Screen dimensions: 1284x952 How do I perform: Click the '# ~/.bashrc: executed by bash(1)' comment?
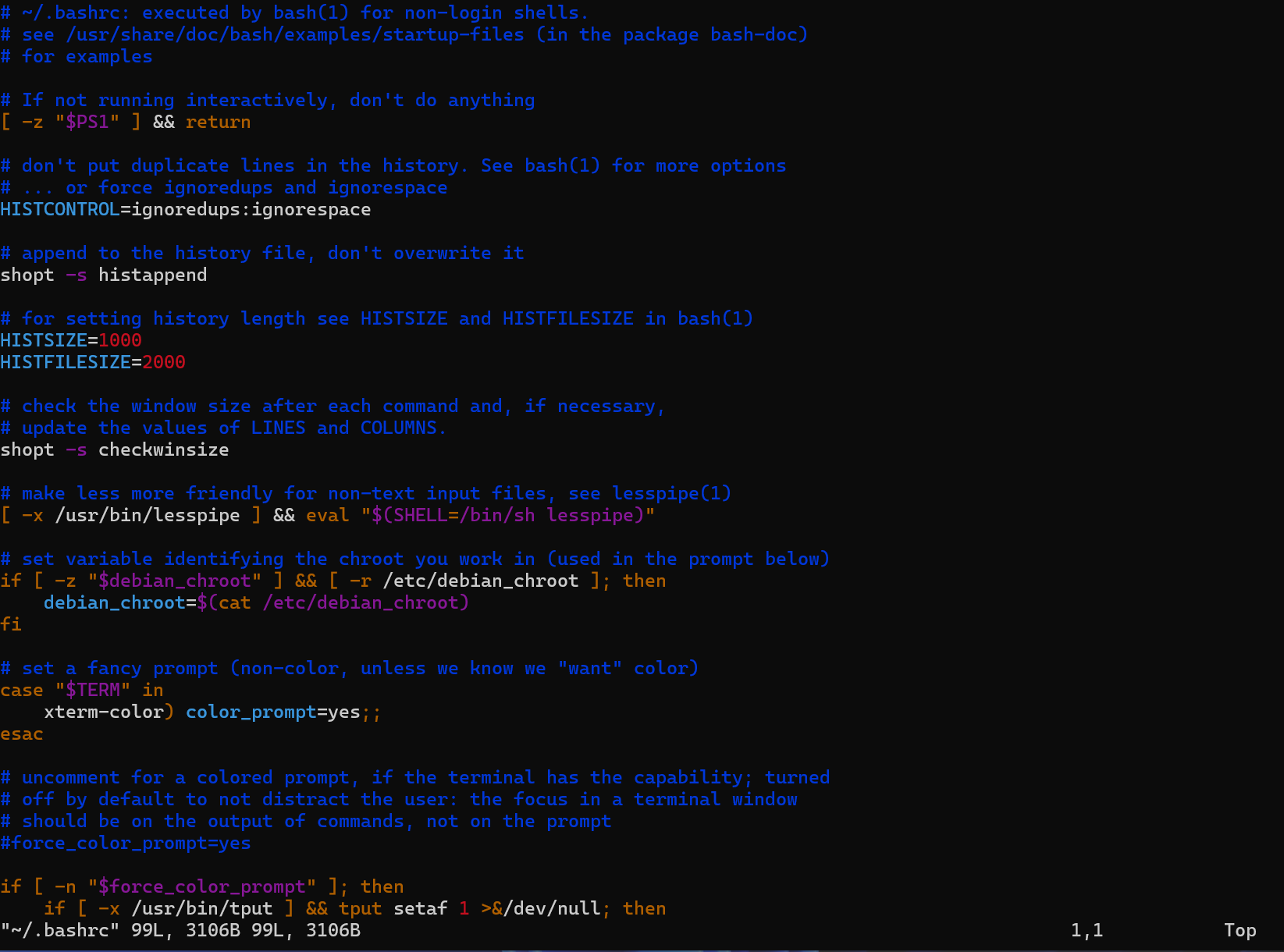tap(295, 12)
